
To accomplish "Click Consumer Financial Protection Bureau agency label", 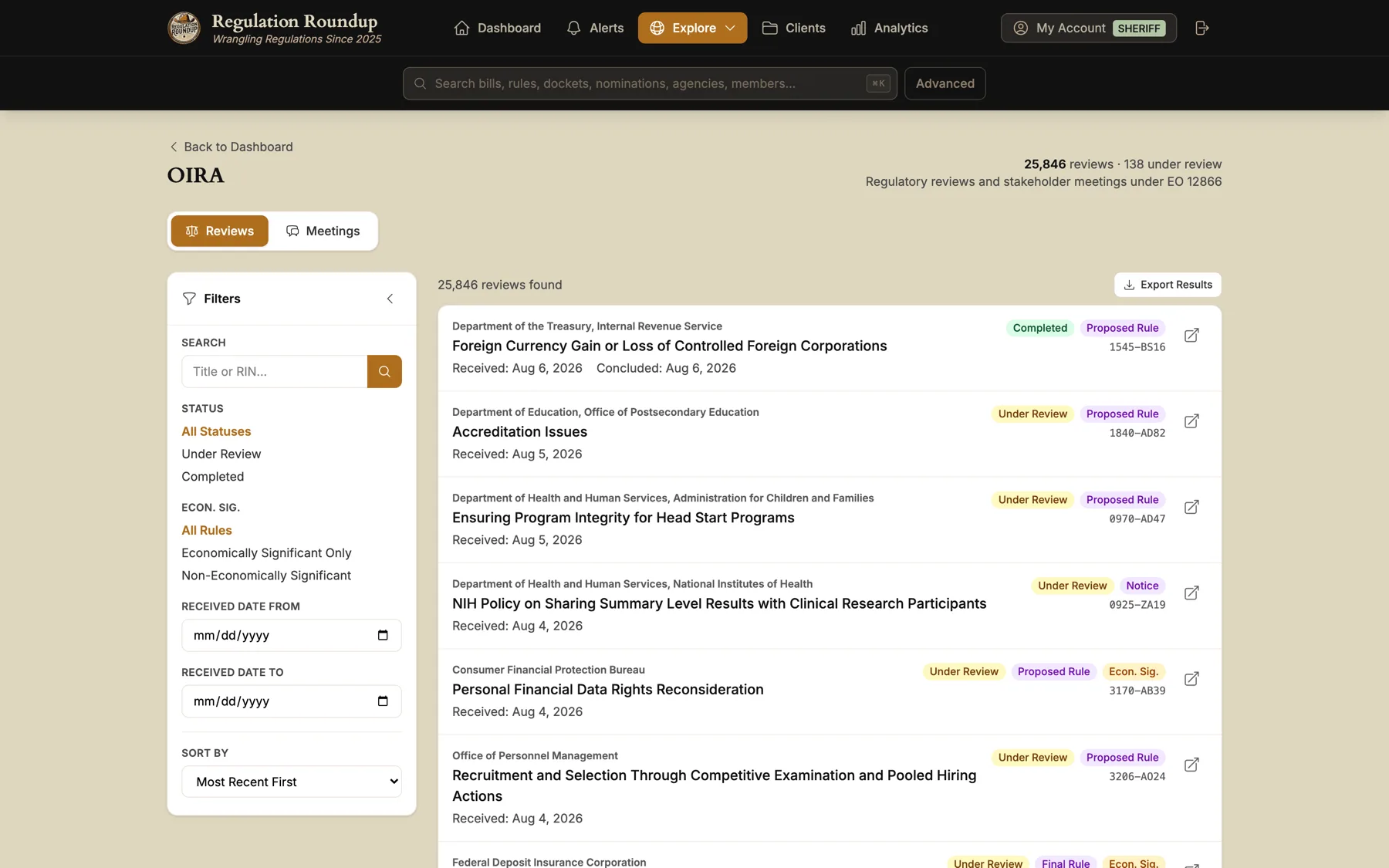I will click(549, 670).
